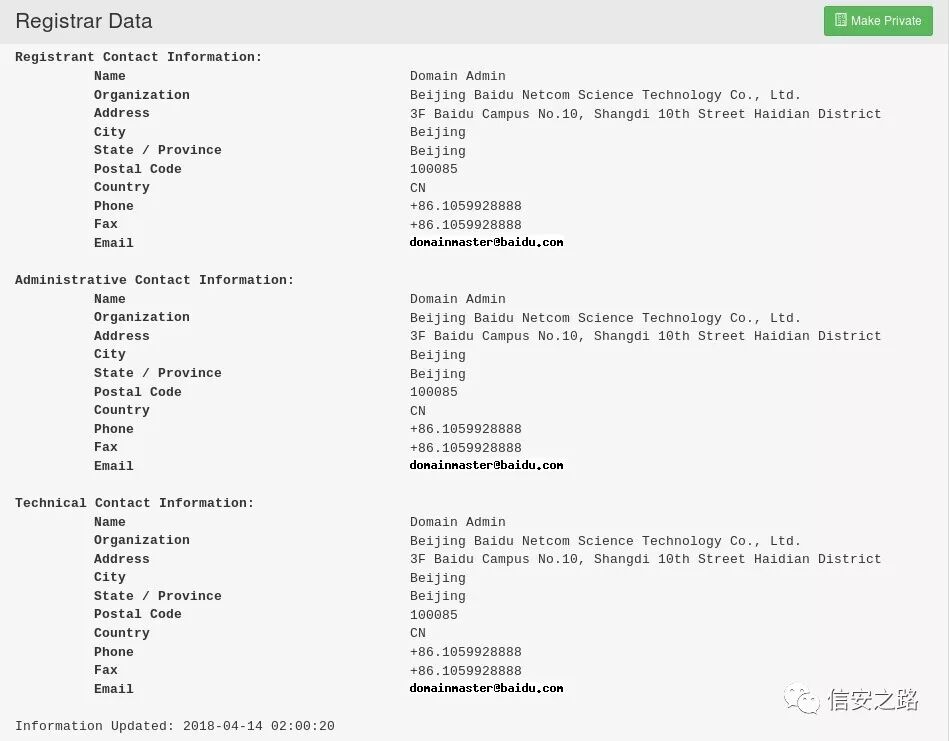
Task: Select Administrative Country value CN
Action: coord(418,410)
